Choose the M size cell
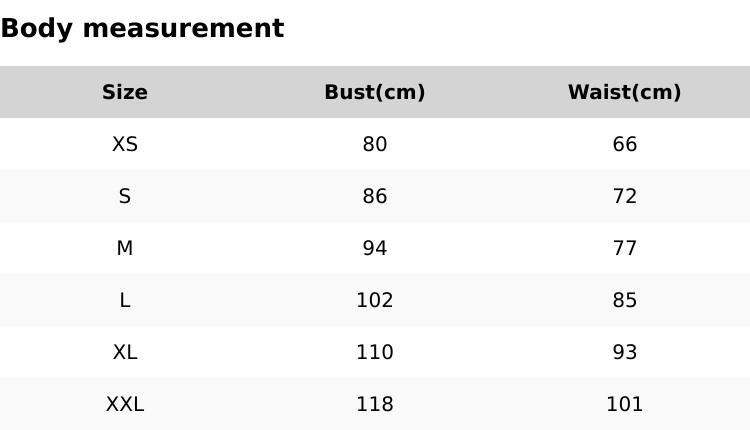Screen dimensions: 750x430 pos(125,249)
